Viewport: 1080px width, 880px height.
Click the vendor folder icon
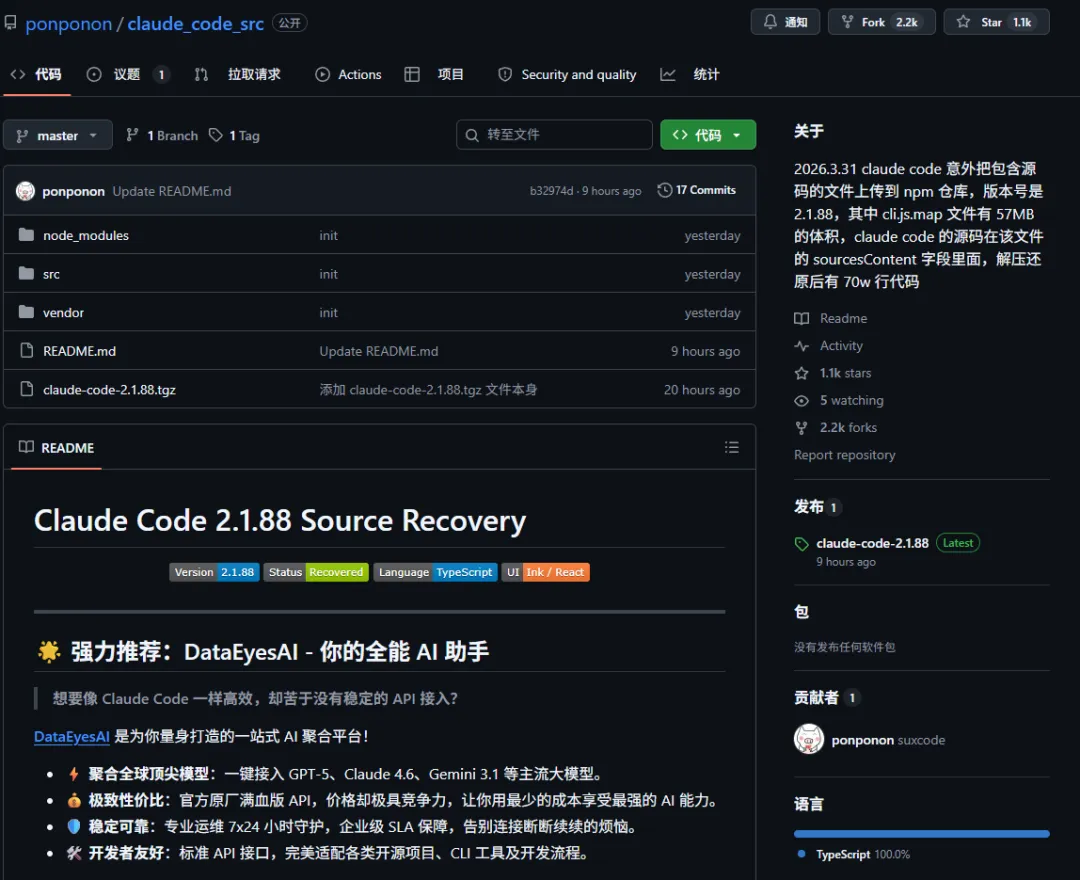click(26, 312)
